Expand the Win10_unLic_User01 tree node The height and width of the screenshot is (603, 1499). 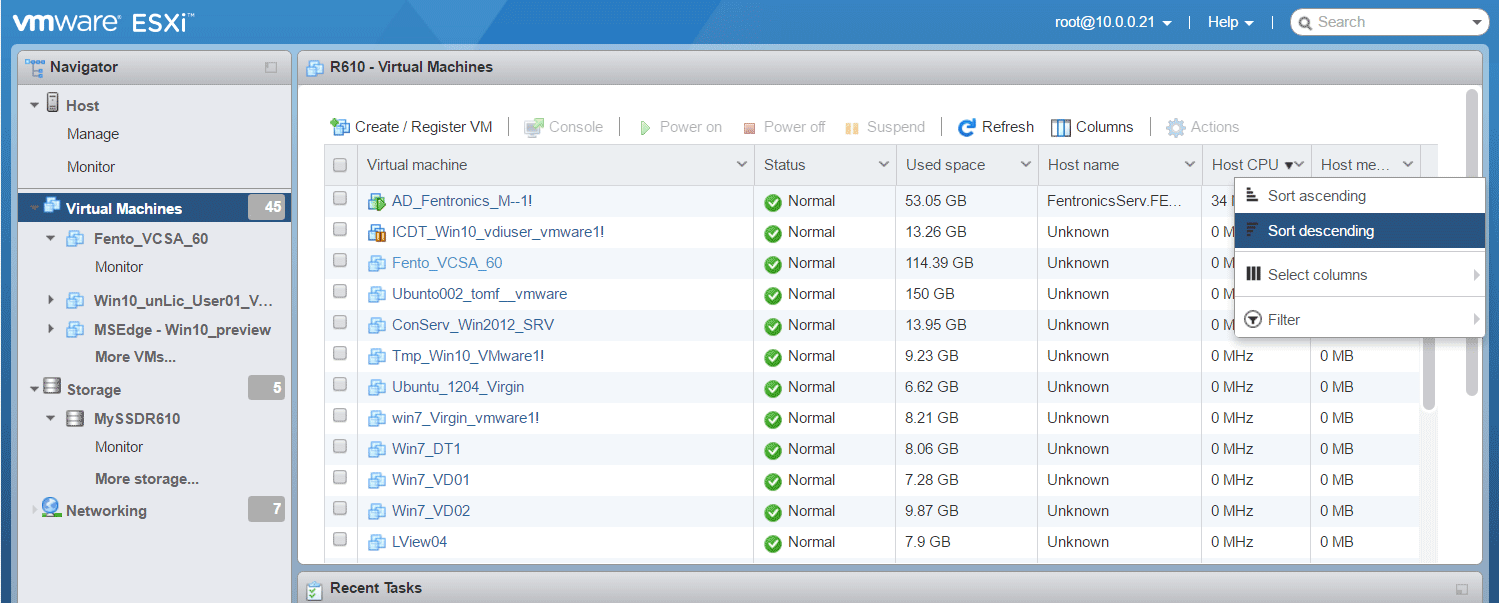point(51,300)
